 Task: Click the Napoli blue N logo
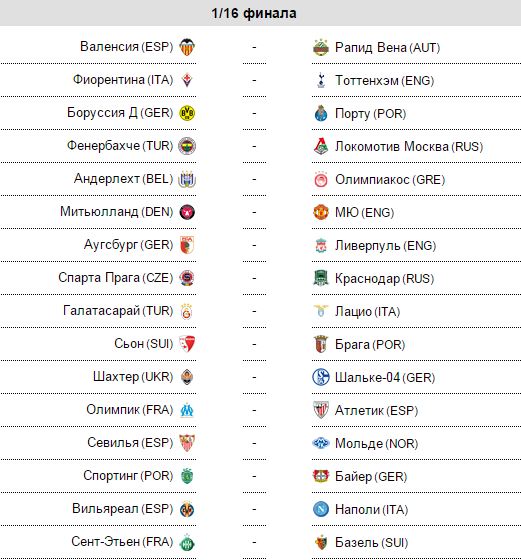pyautogui.click(x=321, y=509)
